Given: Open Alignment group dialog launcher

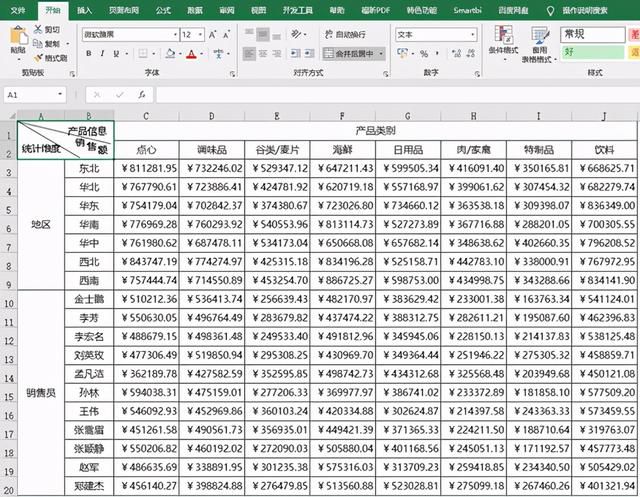Looking at the screenshot, I should click(386, 73).
